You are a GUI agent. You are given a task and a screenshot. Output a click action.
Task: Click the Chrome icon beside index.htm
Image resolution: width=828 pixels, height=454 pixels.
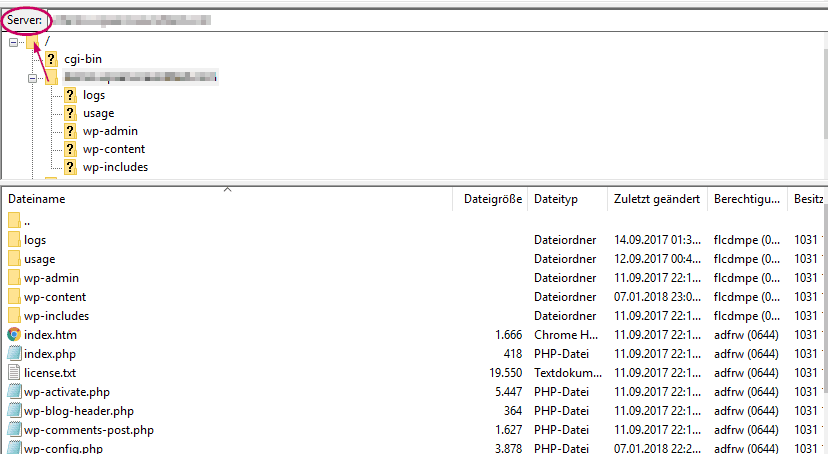[x=14, y=335]
